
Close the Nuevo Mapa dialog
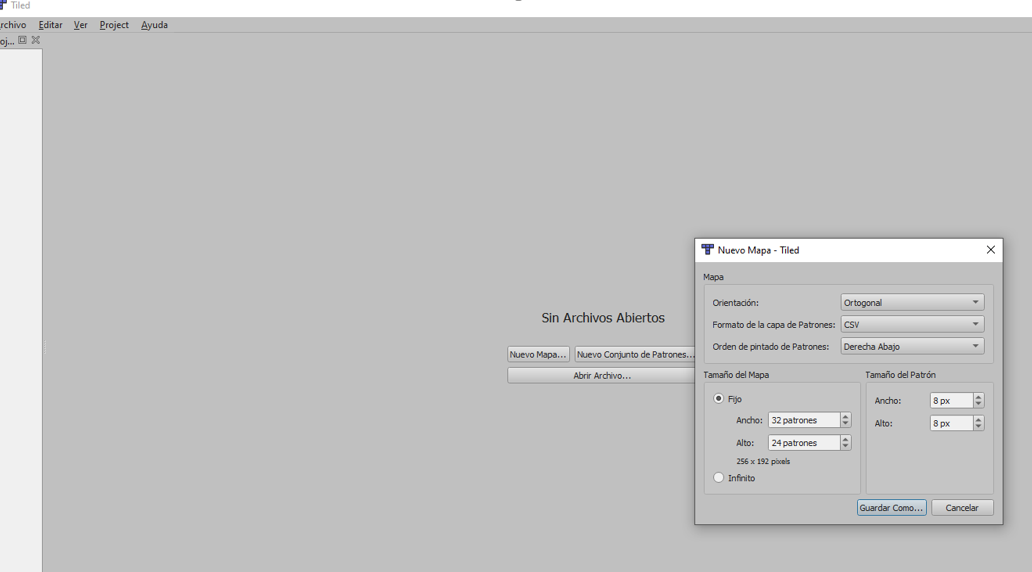990,250
